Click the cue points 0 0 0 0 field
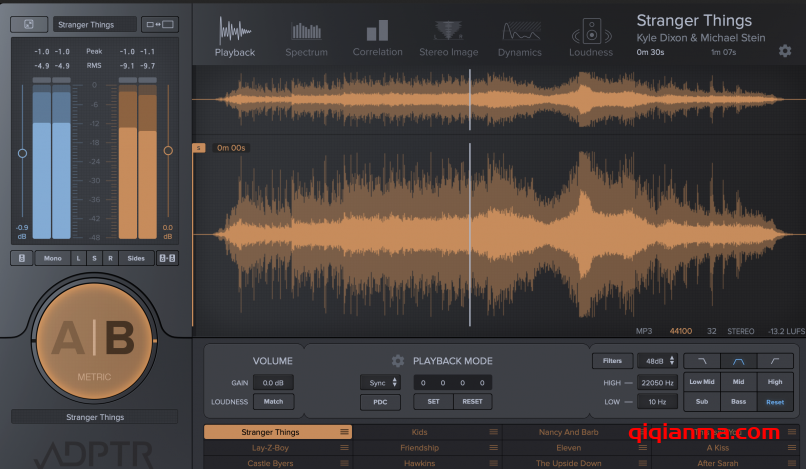This screenshot has height=469, width=806. point(453,383)
